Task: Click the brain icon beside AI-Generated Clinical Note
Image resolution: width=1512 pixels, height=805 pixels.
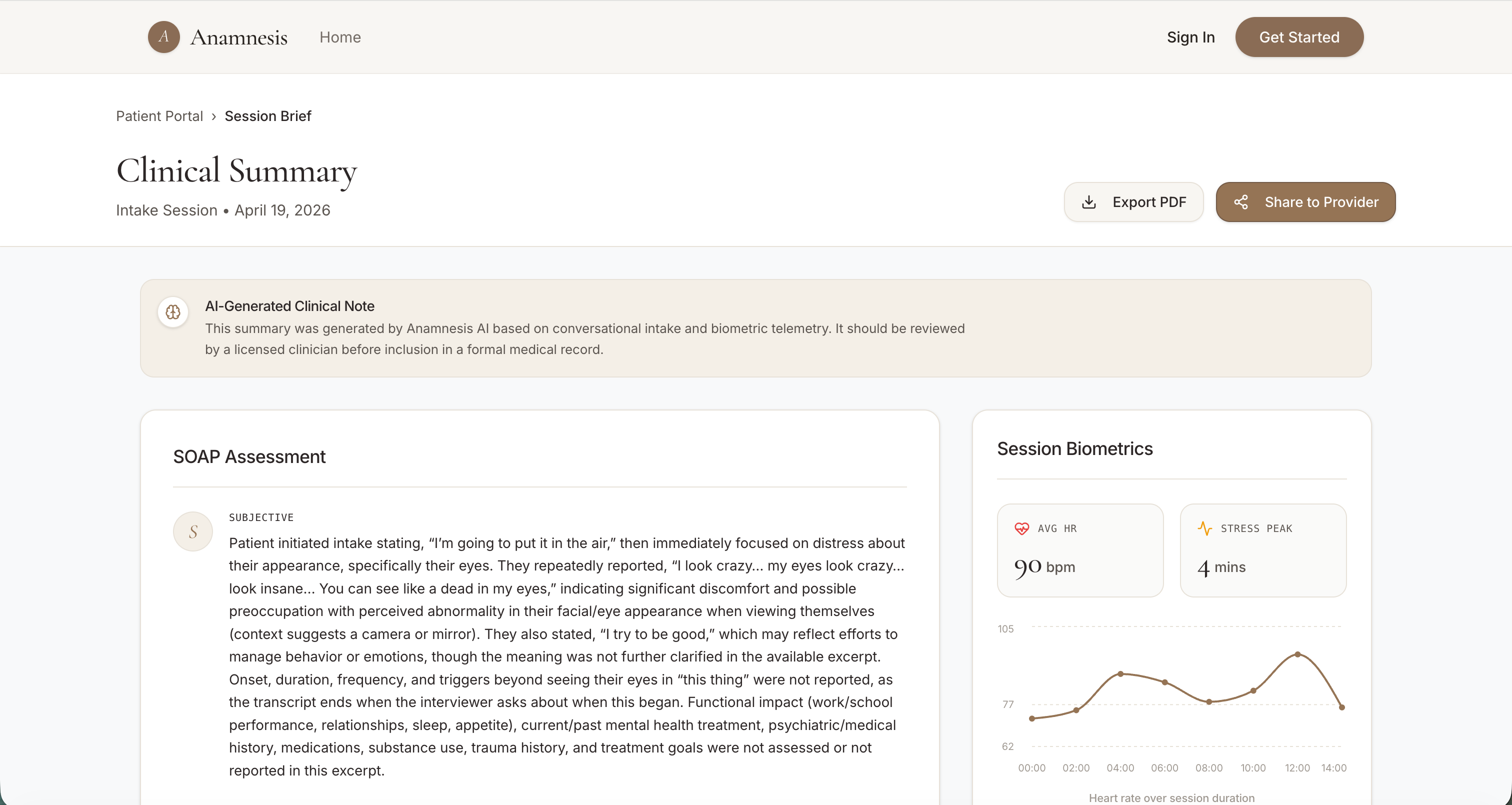Action: click(x=173, y=312)
